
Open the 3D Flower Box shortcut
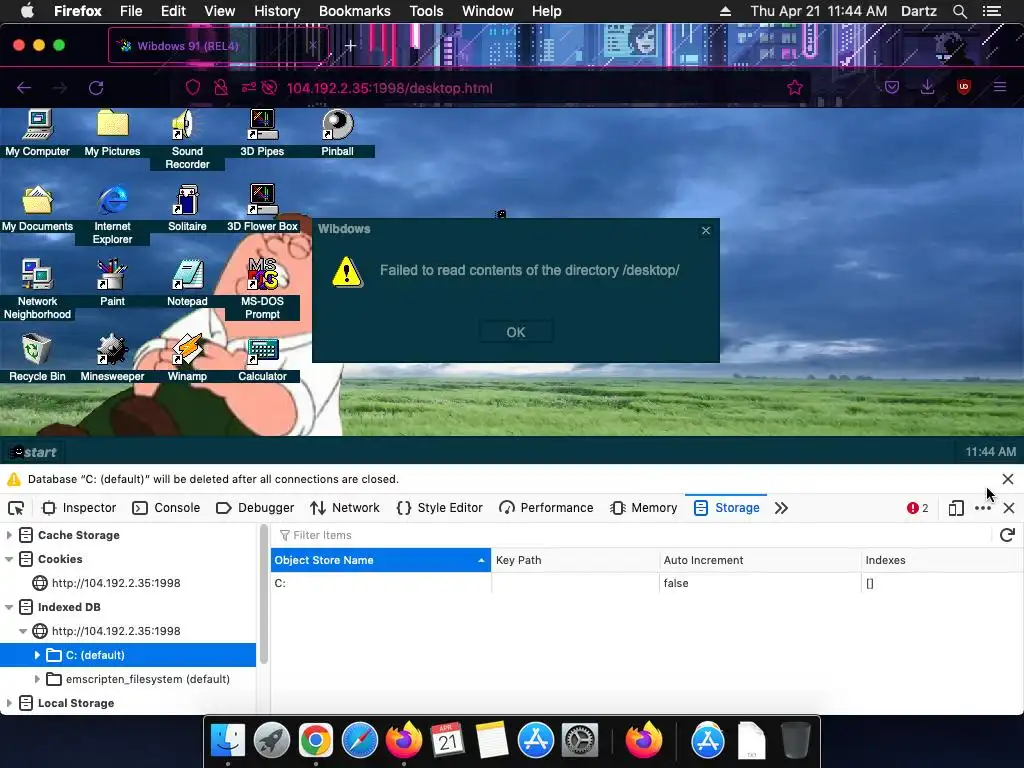coord(263,208)
